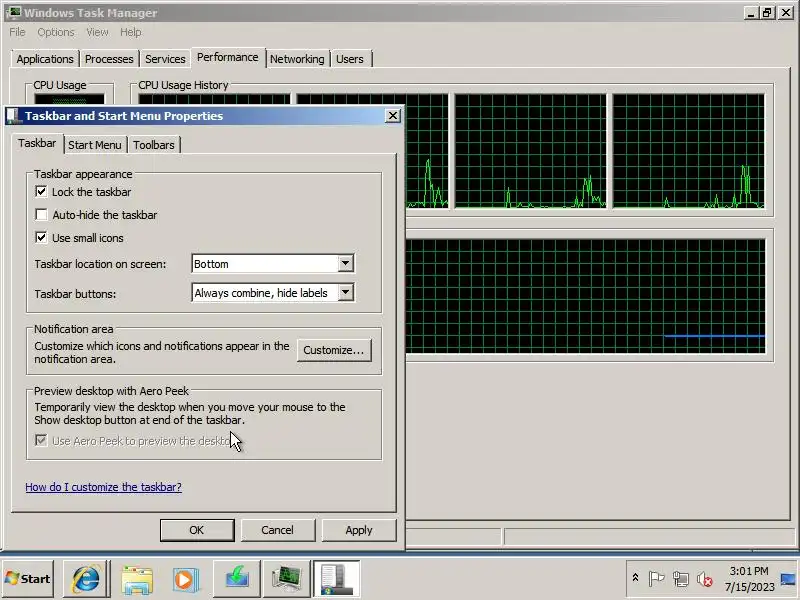Click the Task Manager title bar icon
Viewport: 800px width, 600px height.
pos(14,12)
